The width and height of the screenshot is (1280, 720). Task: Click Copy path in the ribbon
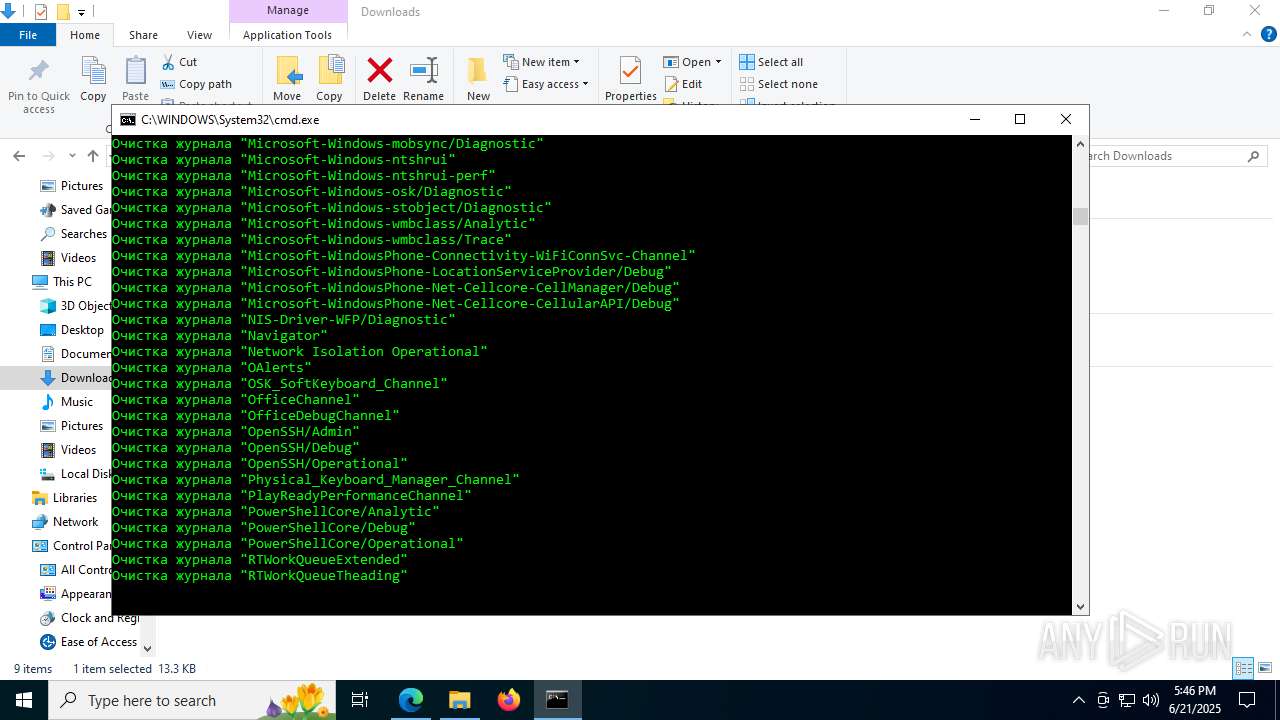[x=196, y=84]
